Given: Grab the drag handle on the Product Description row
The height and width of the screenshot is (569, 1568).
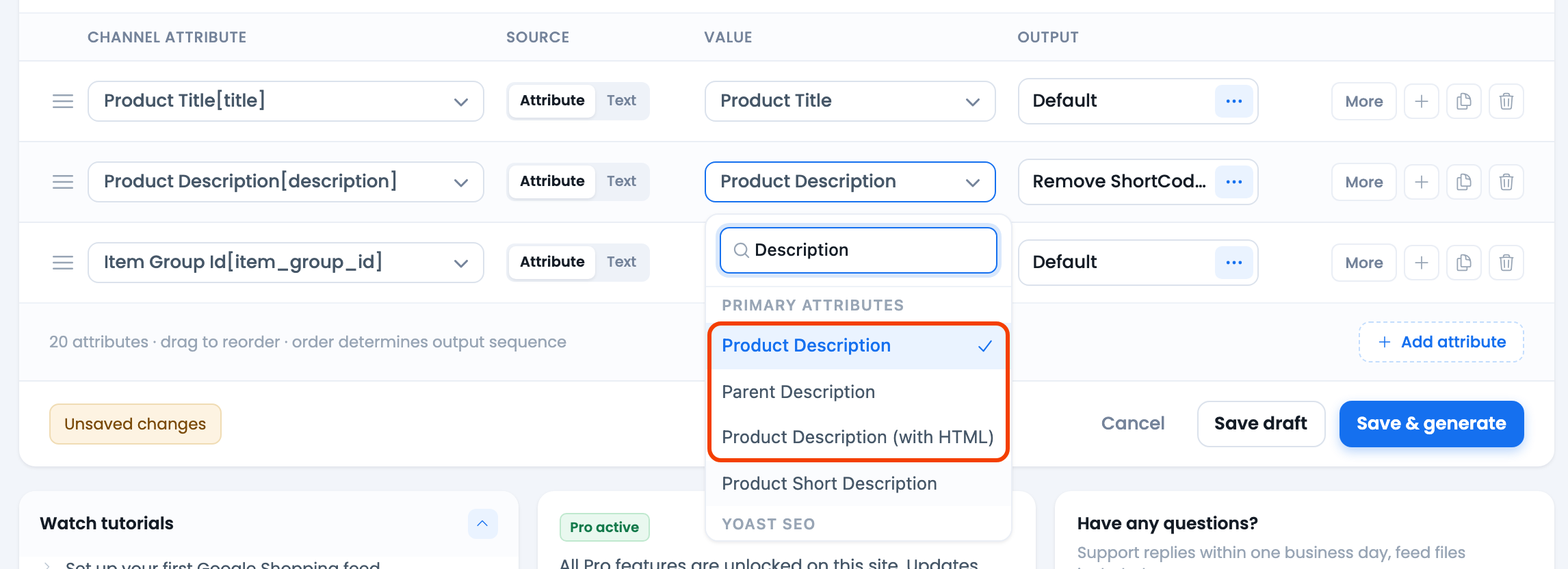Looking at the screenshot, I should [x=63, y=182].
